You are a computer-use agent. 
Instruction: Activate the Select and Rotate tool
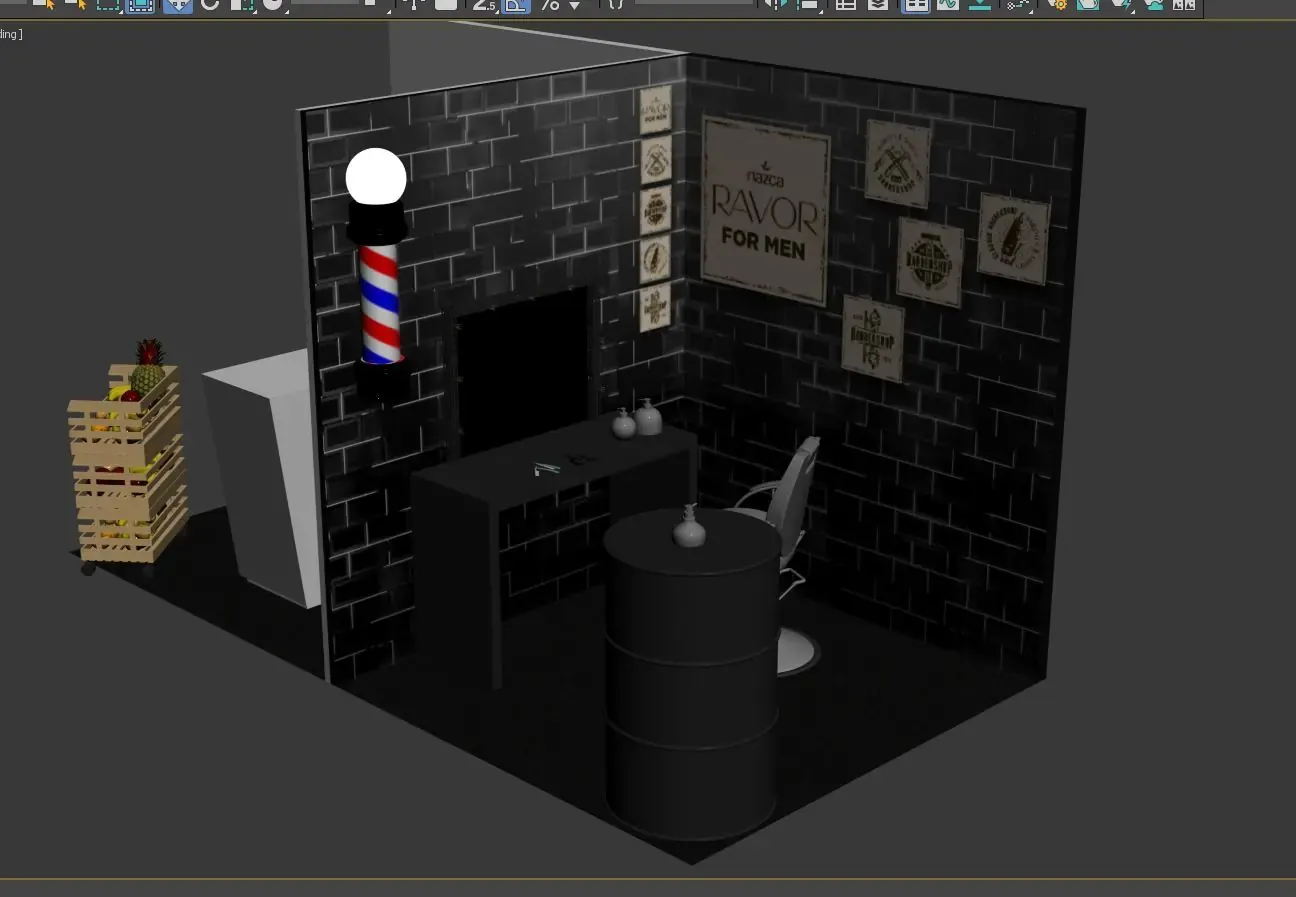click(x=210, y=5)
